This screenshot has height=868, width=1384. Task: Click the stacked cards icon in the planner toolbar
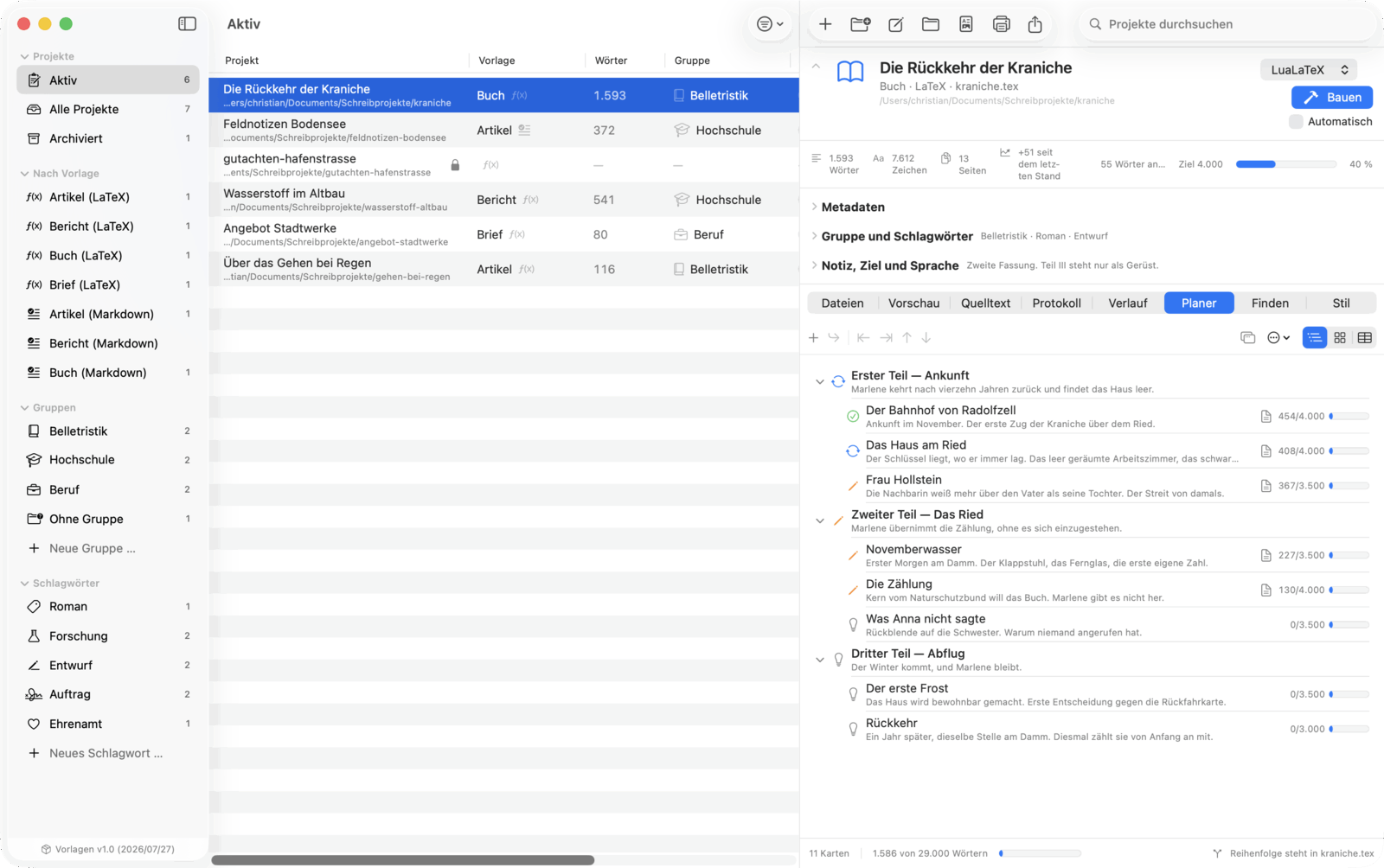1247,338
